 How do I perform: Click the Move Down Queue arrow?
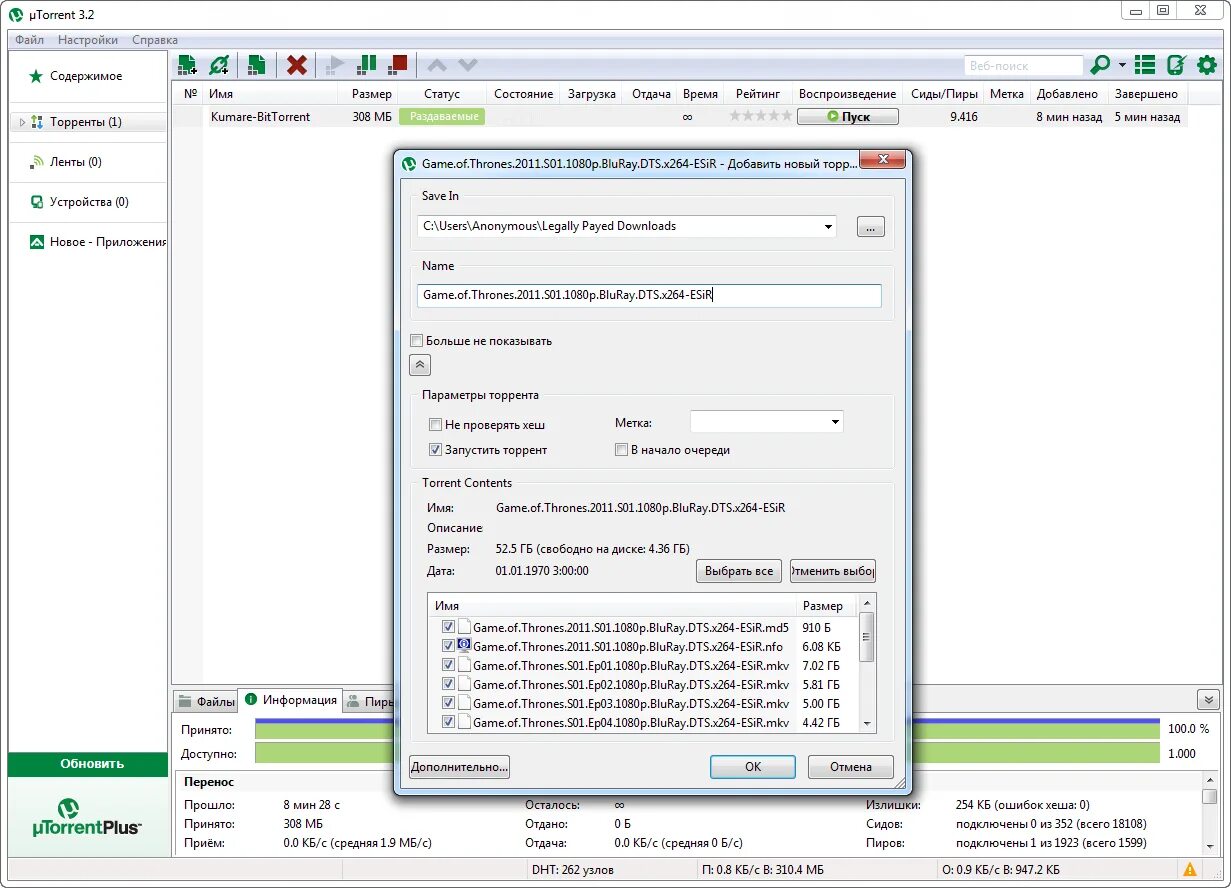point(467,65)
